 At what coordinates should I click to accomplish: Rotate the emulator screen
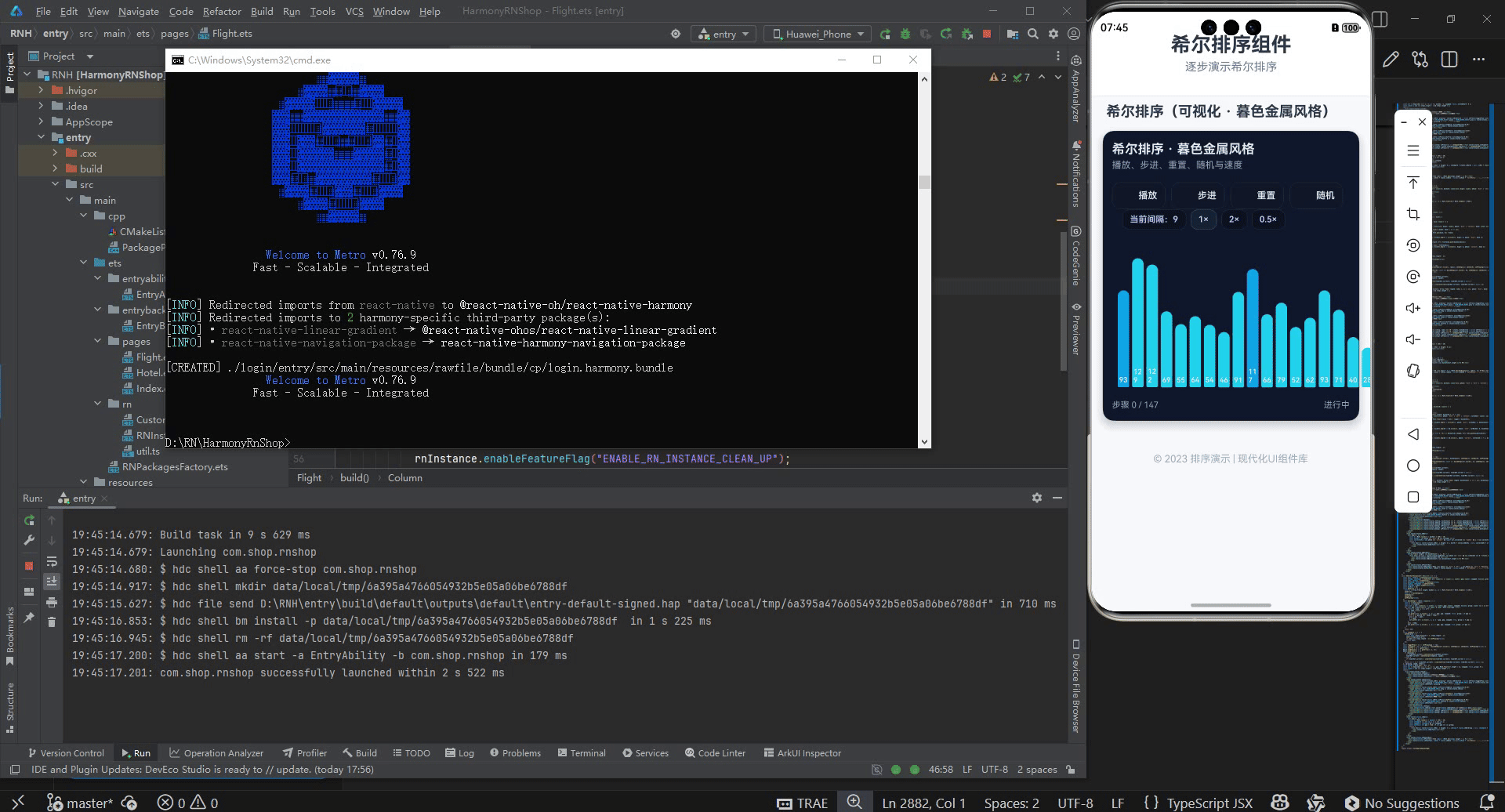click(x=1413, y=371)
